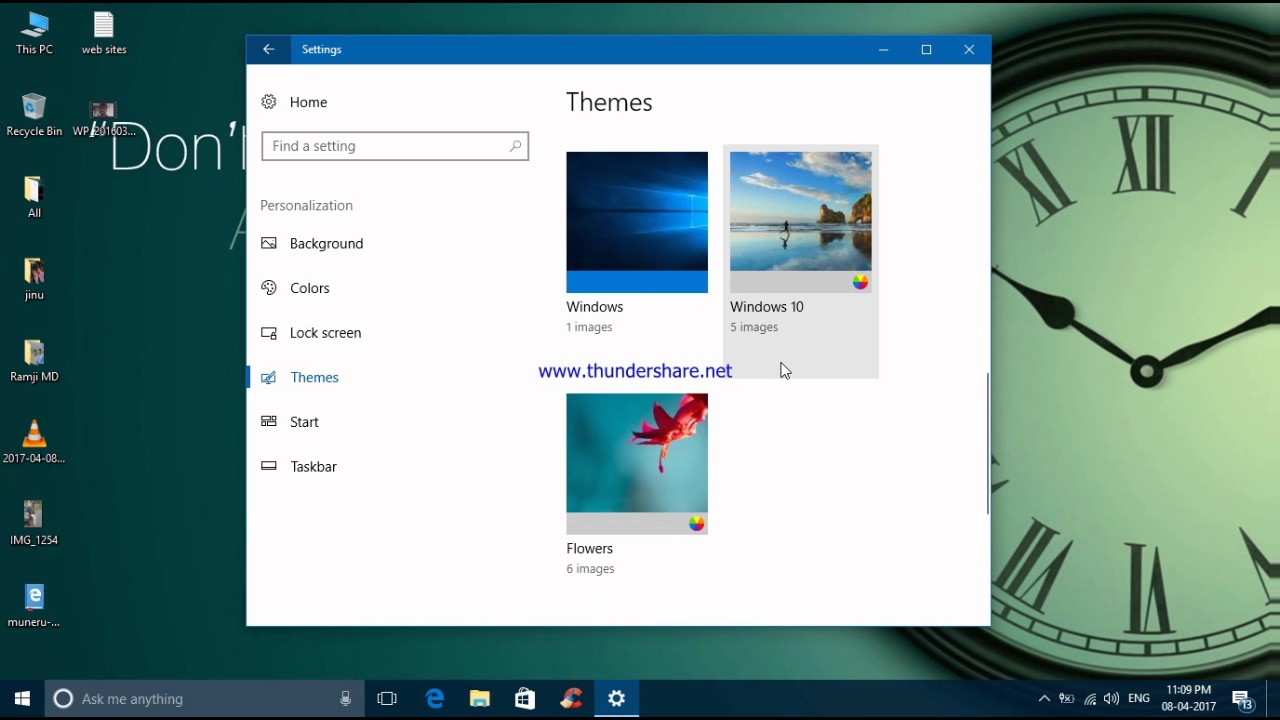Select the VLC 2017-04-08 desktop file

[34, 442]
